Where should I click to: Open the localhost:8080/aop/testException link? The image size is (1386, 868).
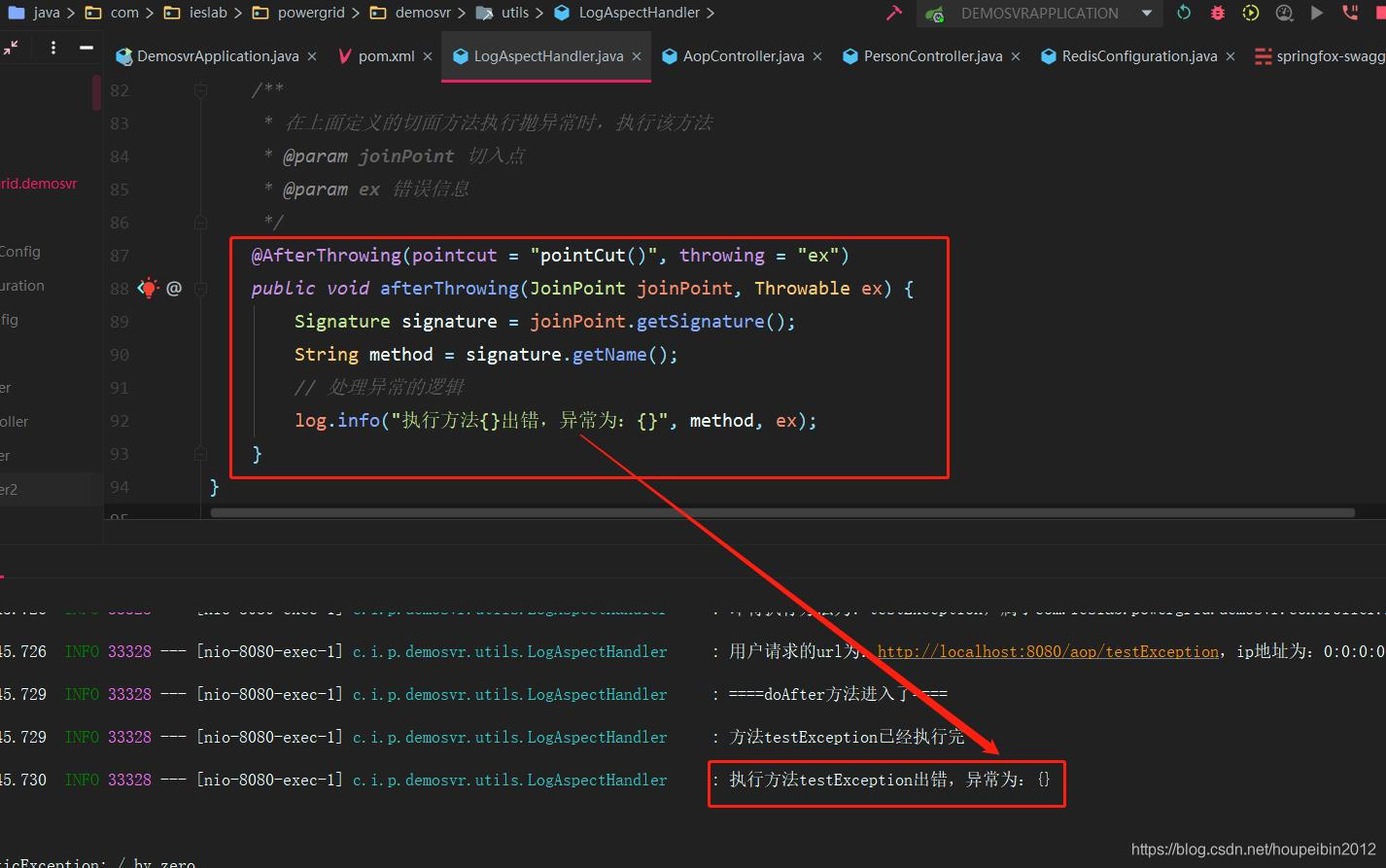coord(1048,651)
